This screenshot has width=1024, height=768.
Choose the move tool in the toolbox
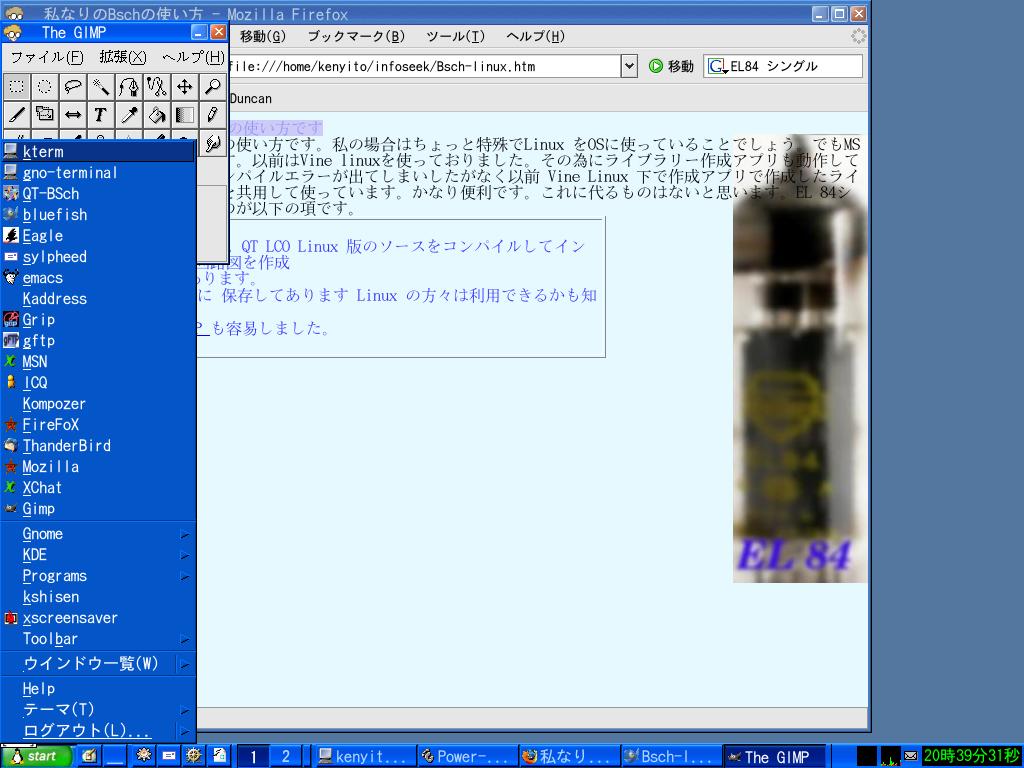pyautogui.click(x=183, y=87)
